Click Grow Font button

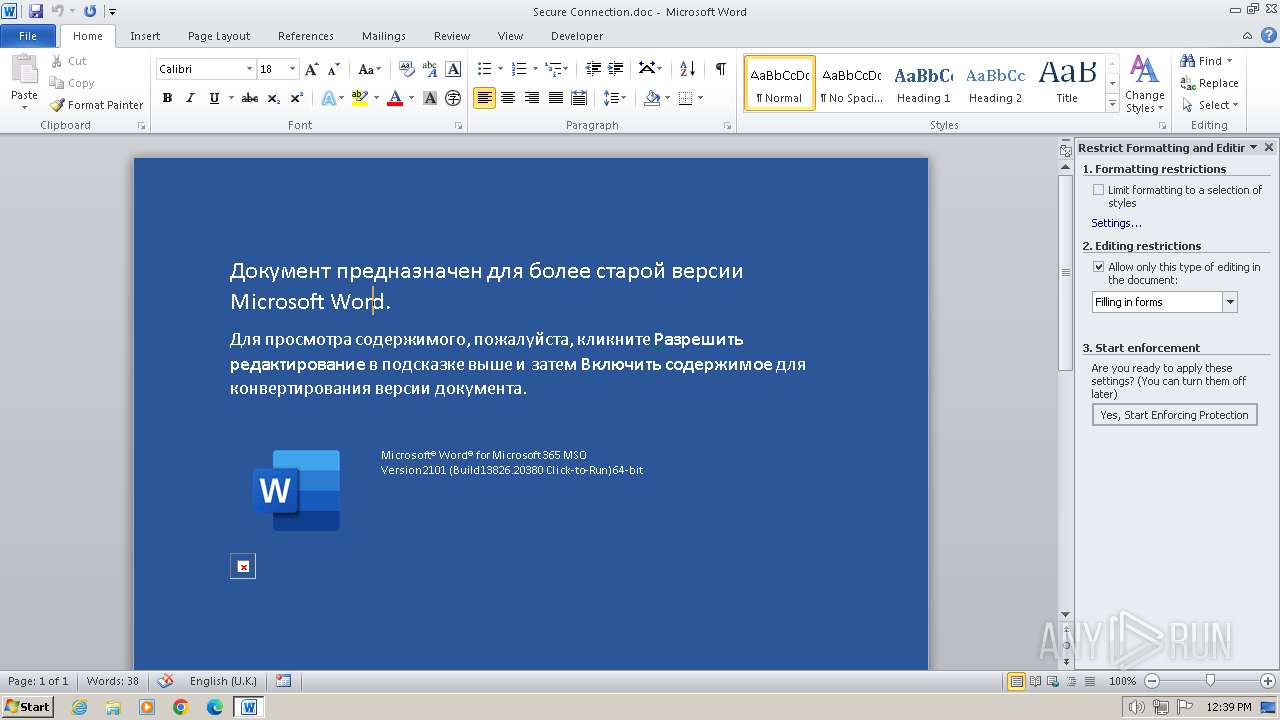click(312, 69)
